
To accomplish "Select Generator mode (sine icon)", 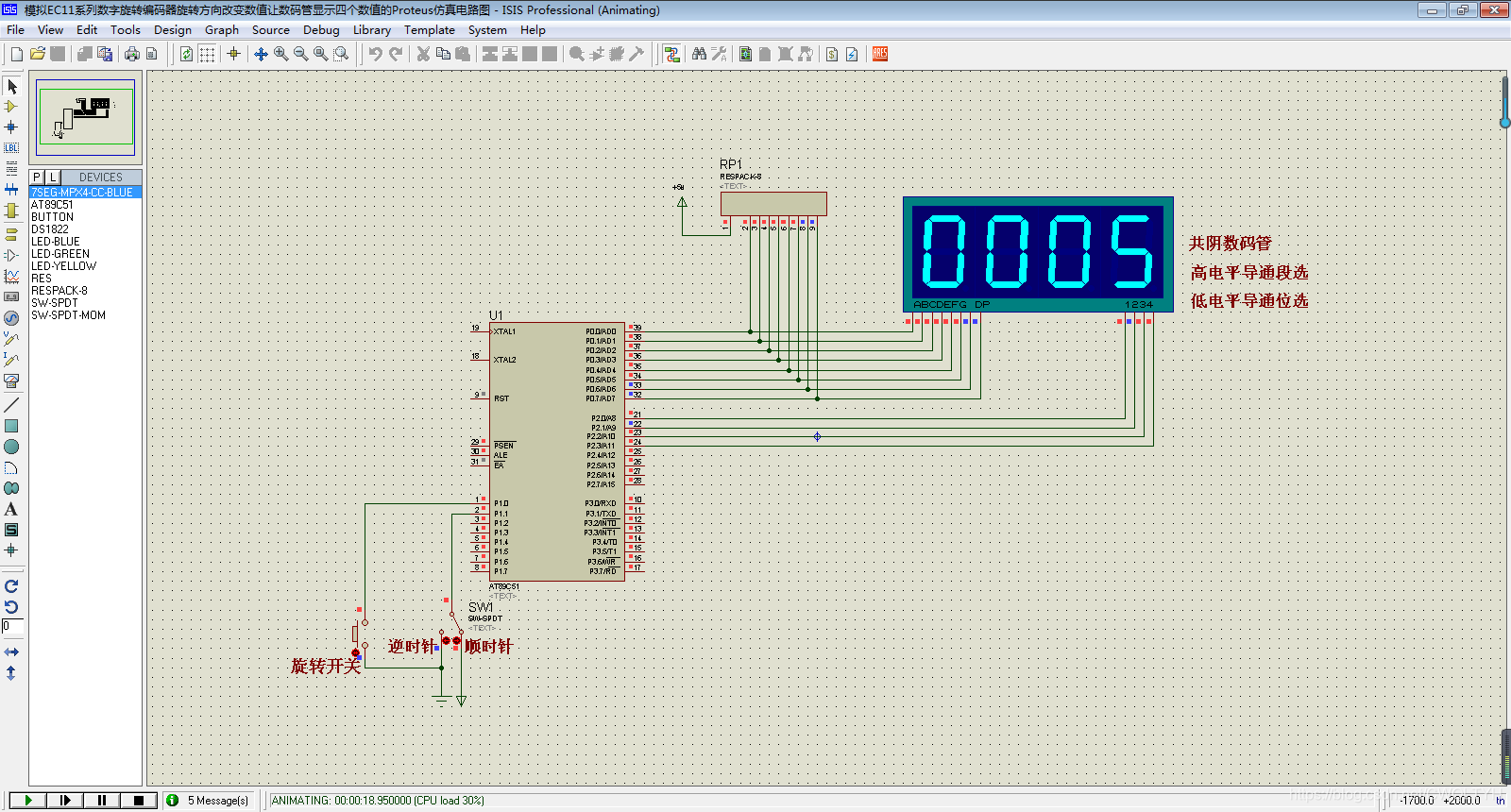I will [x=11, y=318].
